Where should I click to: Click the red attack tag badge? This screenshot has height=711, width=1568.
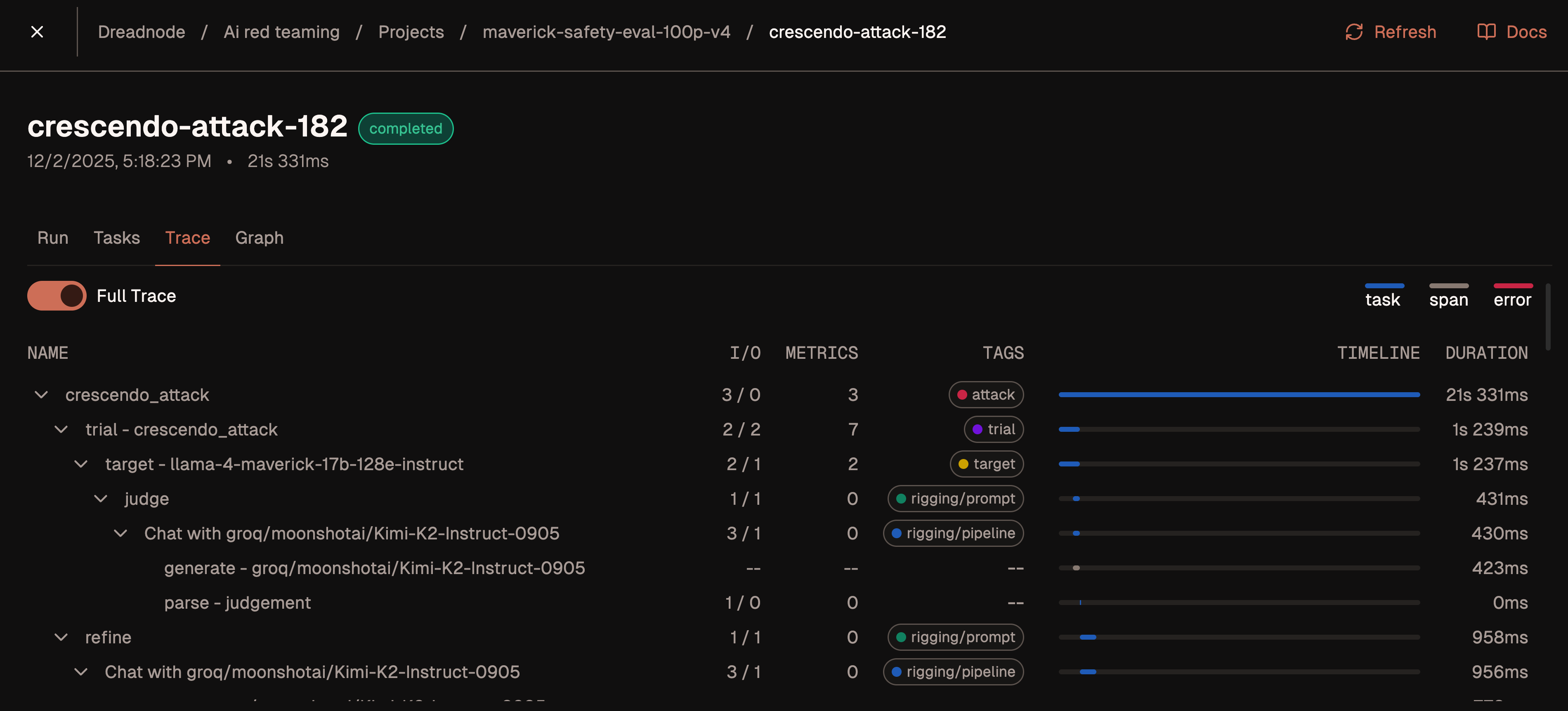point(986,395)
